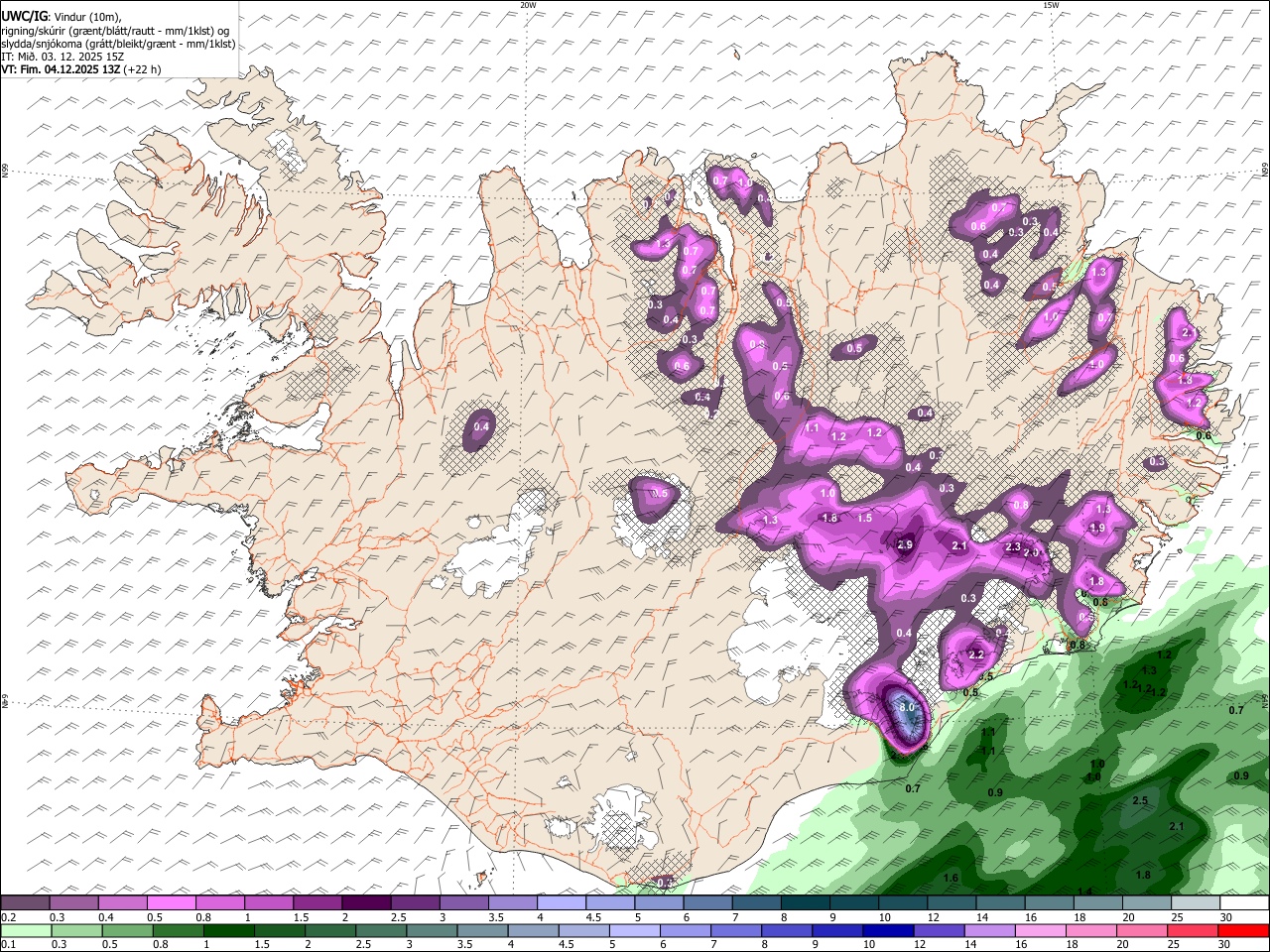Select the pale grey swatch at snow legend 25
This screenshot has width=1270, height=952.
1196,902
